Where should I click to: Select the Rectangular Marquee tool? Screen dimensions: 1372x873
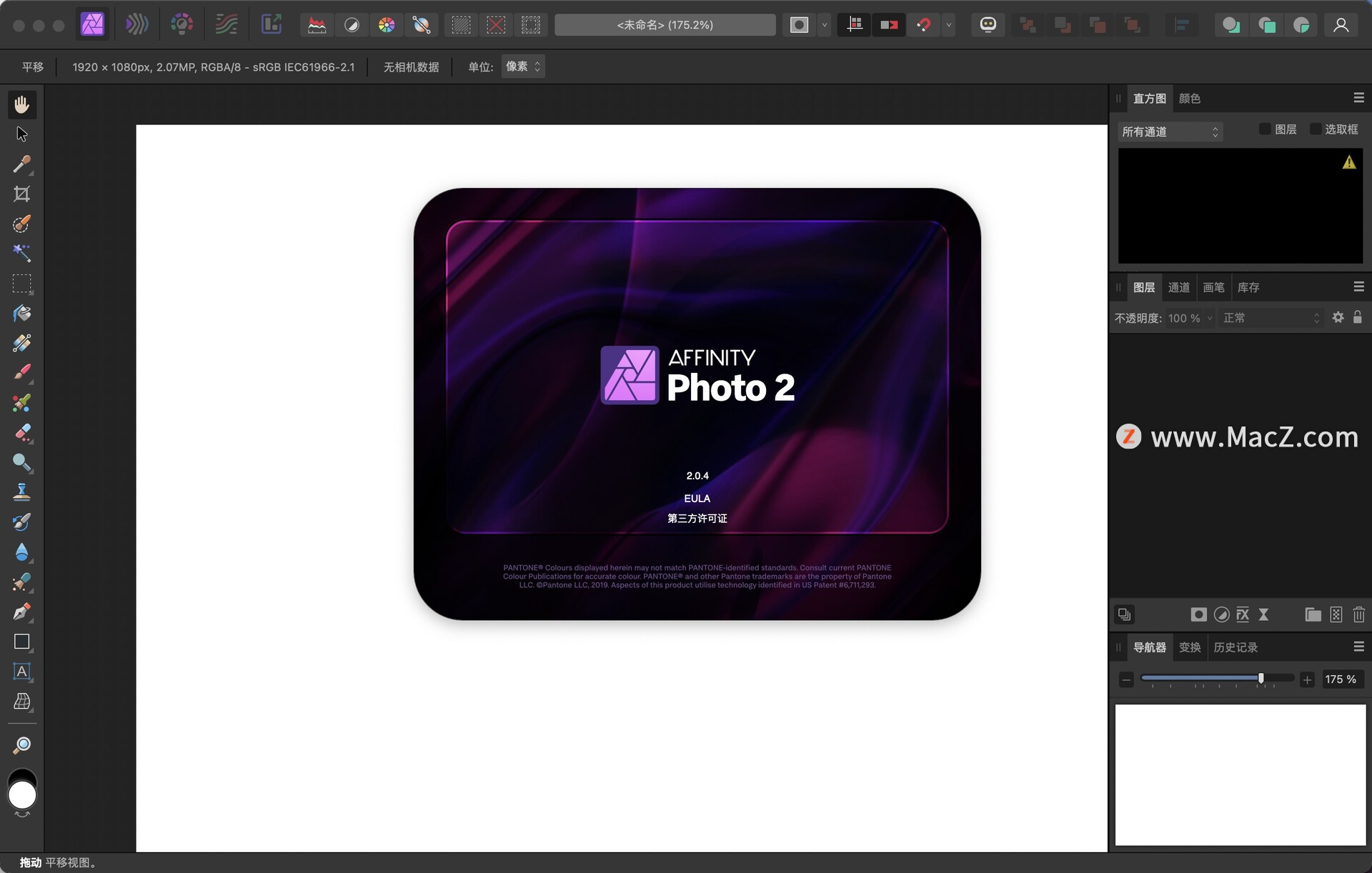[21, 284]
